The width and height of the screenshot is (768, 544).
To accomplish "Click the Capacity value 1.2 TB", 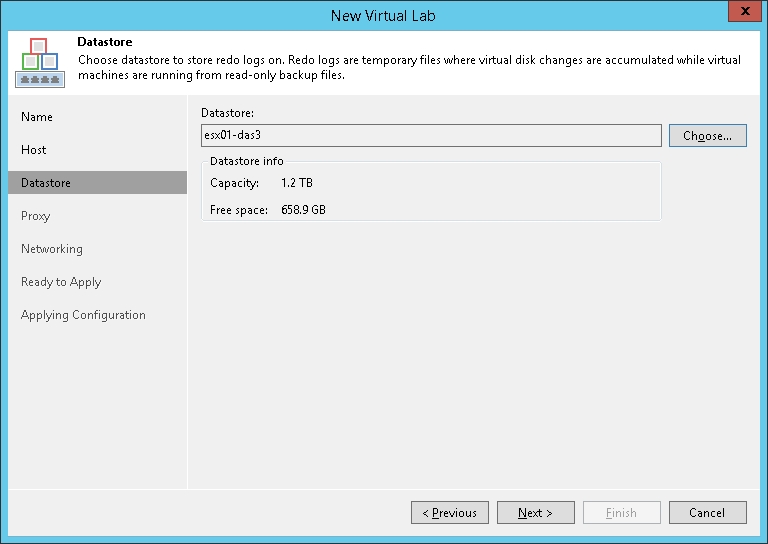I will click(297, 183).
